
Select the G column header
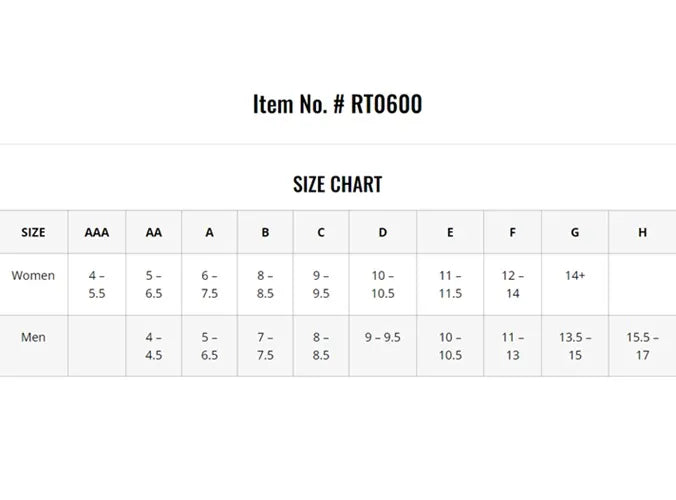point(575,233)
